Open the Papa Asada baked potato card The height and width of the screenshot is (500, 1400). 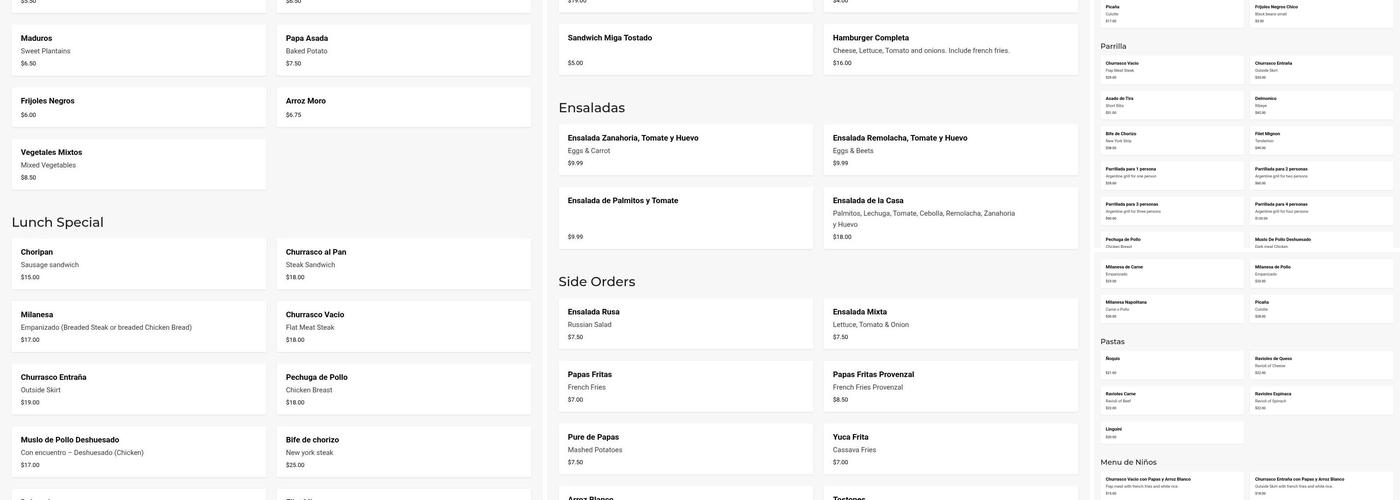tap(404, 50)
